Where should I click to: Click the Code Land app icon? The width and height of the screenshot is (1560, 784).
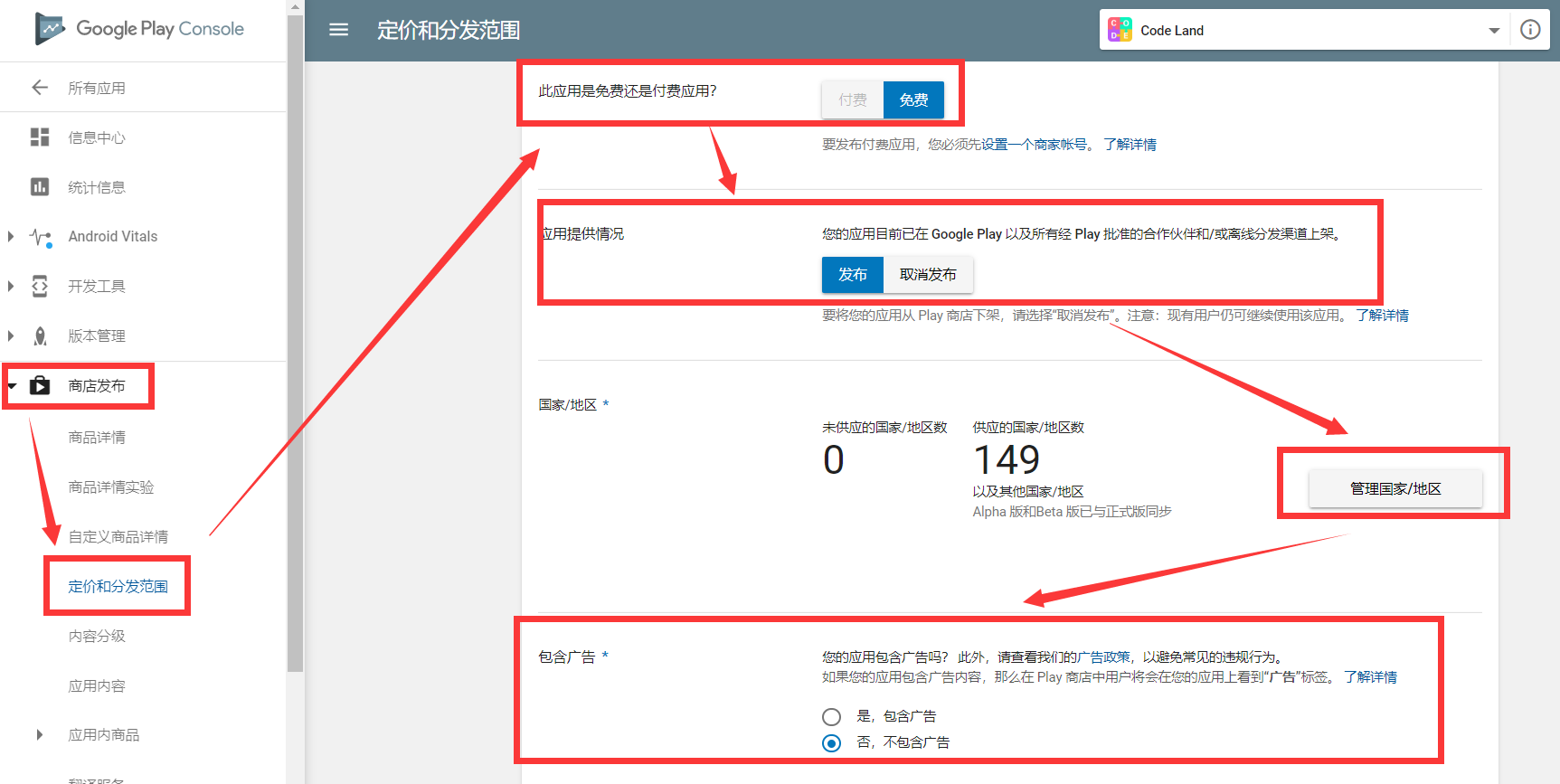1120,30
